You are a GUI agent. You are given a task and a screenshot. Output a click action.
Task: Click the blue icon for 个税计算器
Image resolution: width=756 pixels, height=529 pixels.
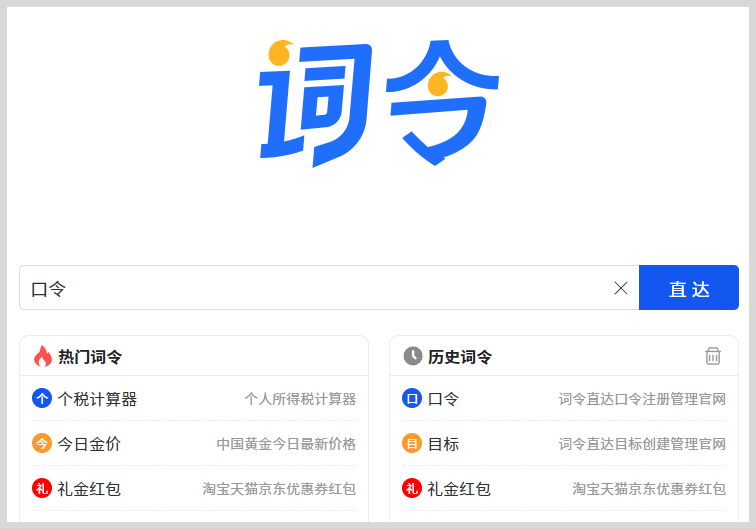click(x=42, y=398)
